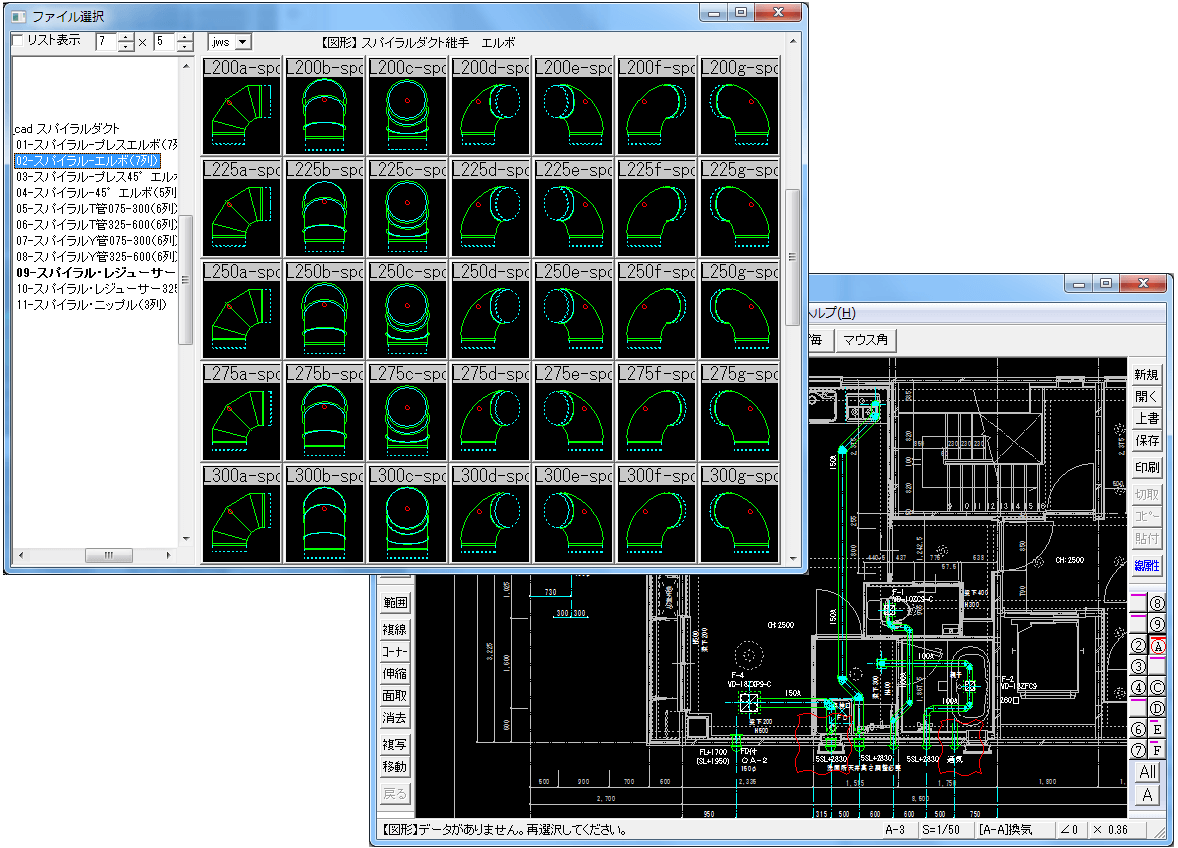Click the 移動 (move) tool button
Viewport: 1178px width, 848px height.
click(x=395, y=767)
